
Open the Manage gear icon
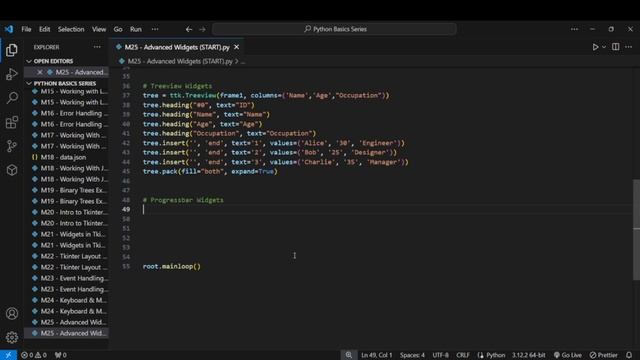(12, 337)
